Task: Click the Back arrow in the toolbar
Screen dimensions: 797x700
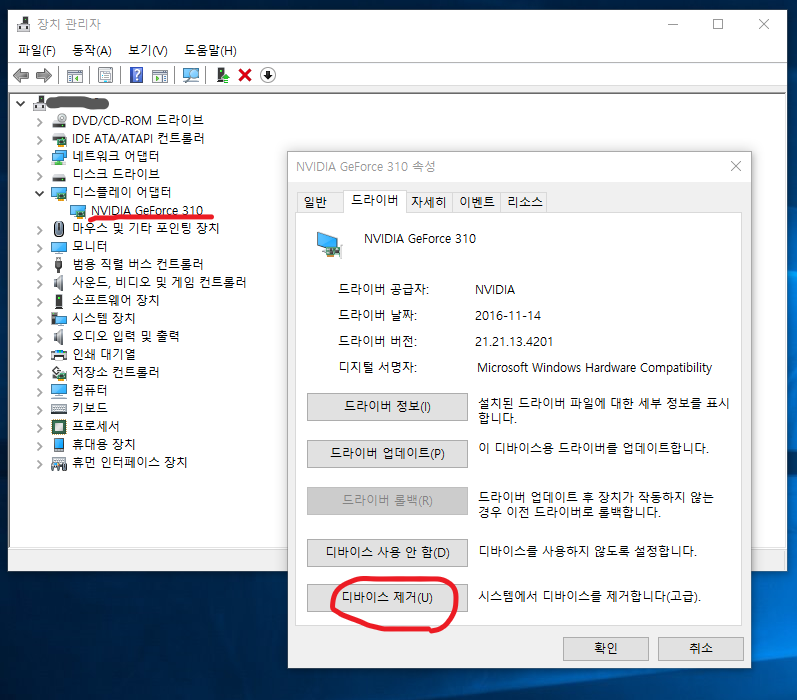Action: pos(21,75)
